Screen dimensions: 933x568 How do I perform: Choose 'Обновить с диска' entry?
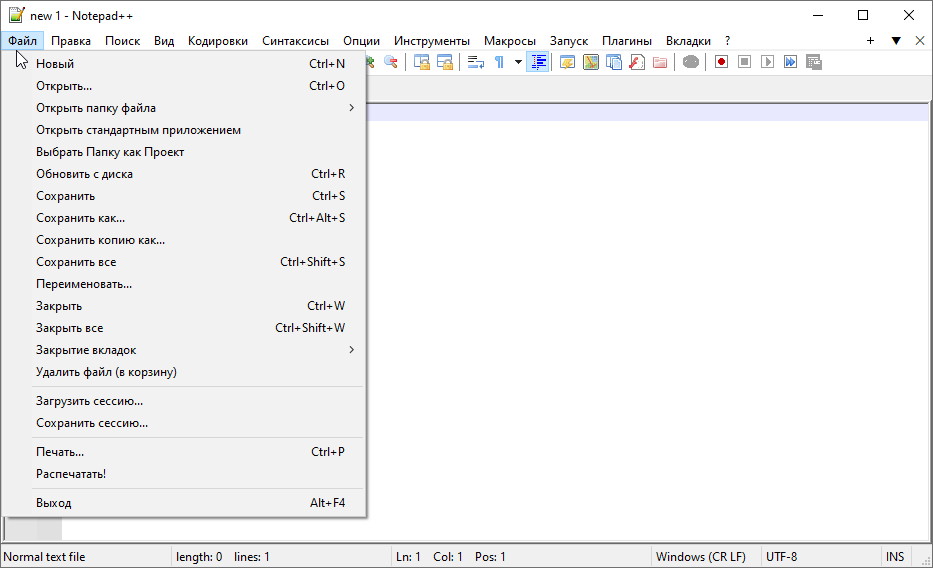pyautogui.click(x=184, y=174)
